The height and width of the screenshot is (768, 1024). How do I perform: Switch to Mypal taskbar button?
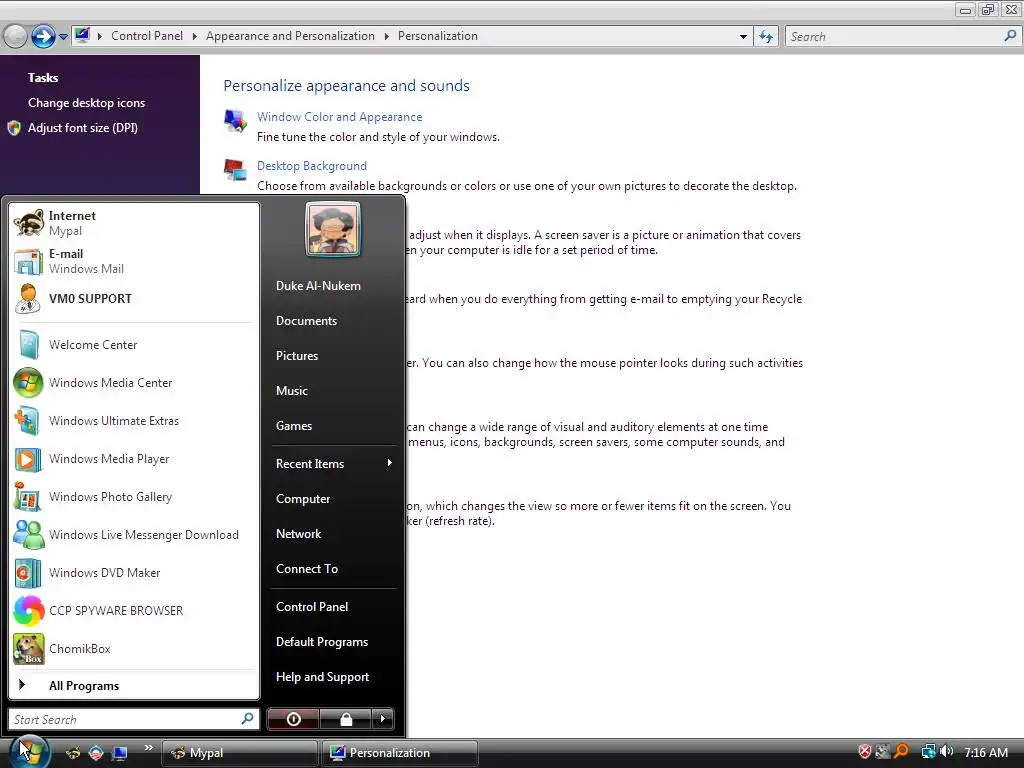(x=239, y=753)
